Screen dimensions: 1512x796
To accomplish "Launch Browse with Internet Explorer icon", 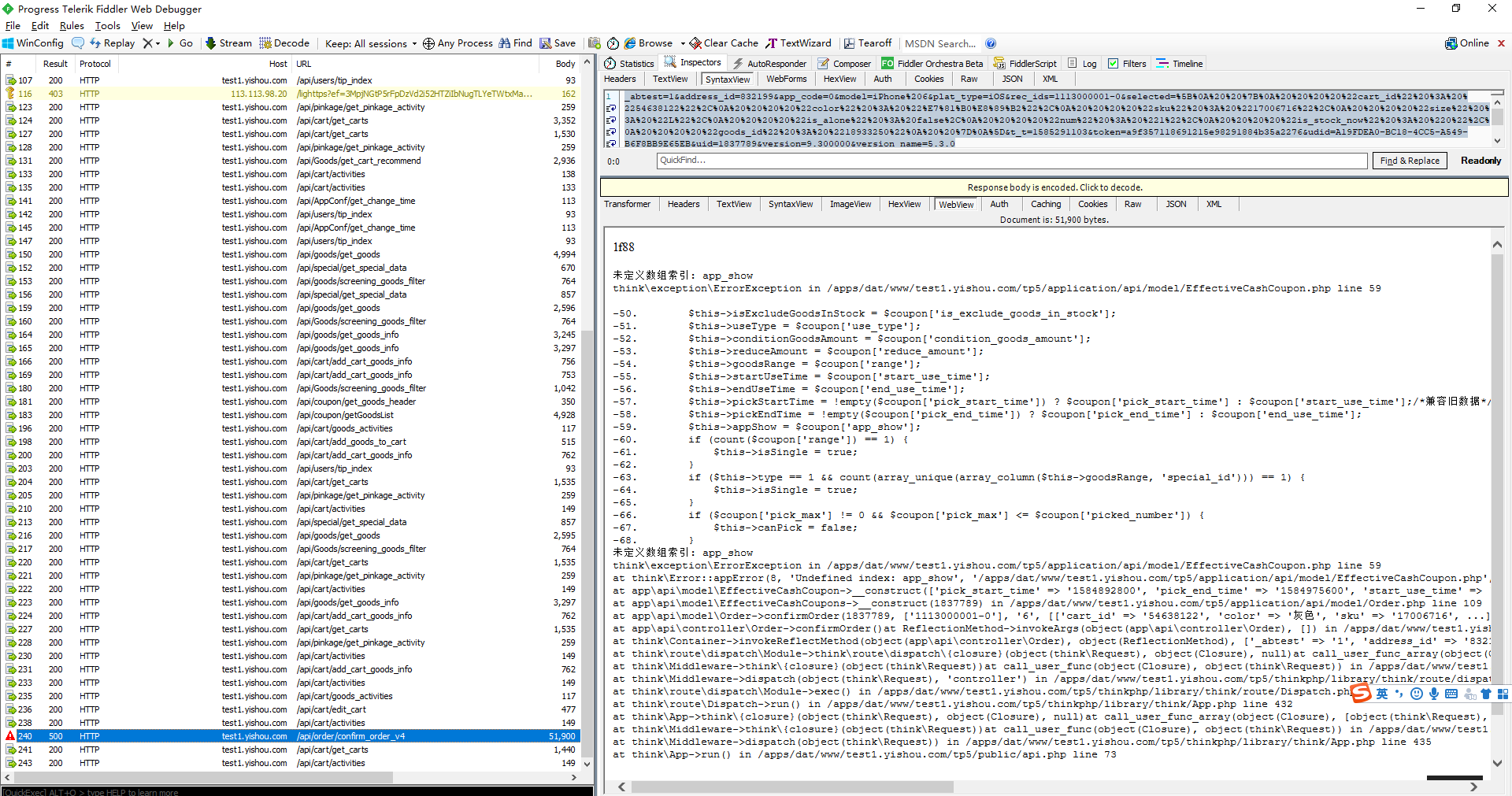I will click(x=630, y=43).
